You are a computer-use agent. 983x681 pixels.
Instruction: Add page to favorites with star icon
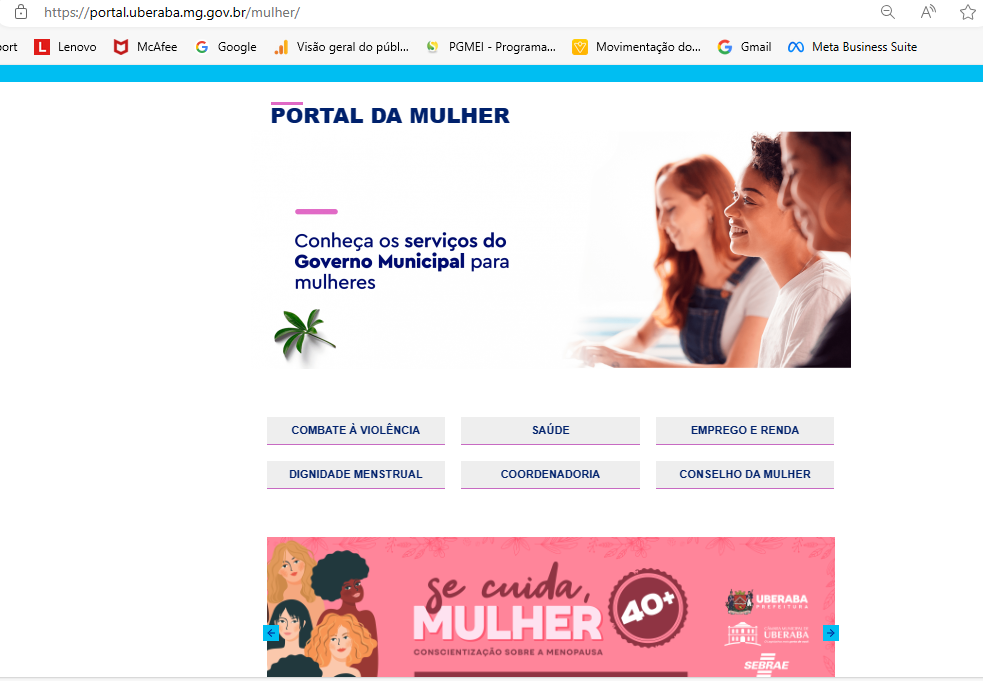click(967, 12)
